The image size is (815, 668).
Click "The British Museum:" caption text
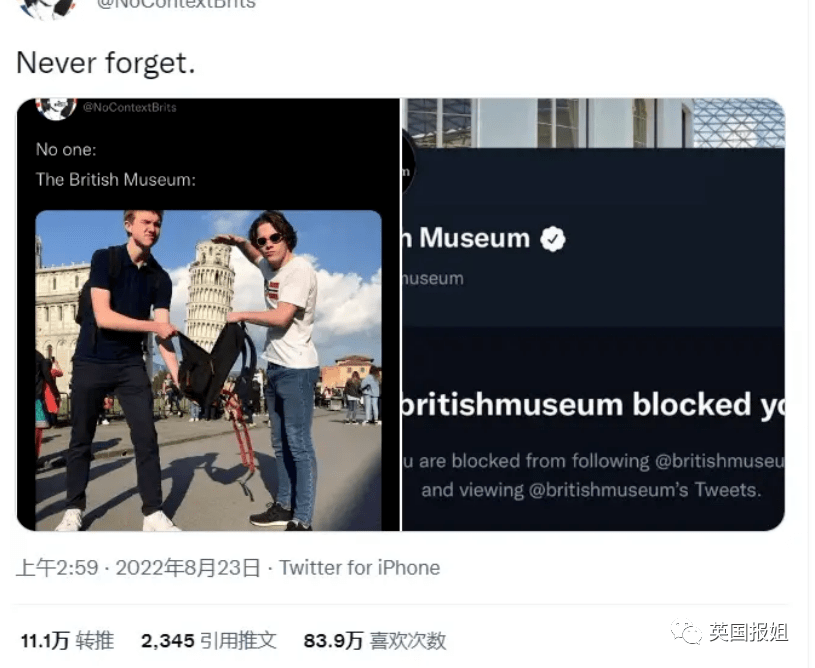click(x=116, y=180)
